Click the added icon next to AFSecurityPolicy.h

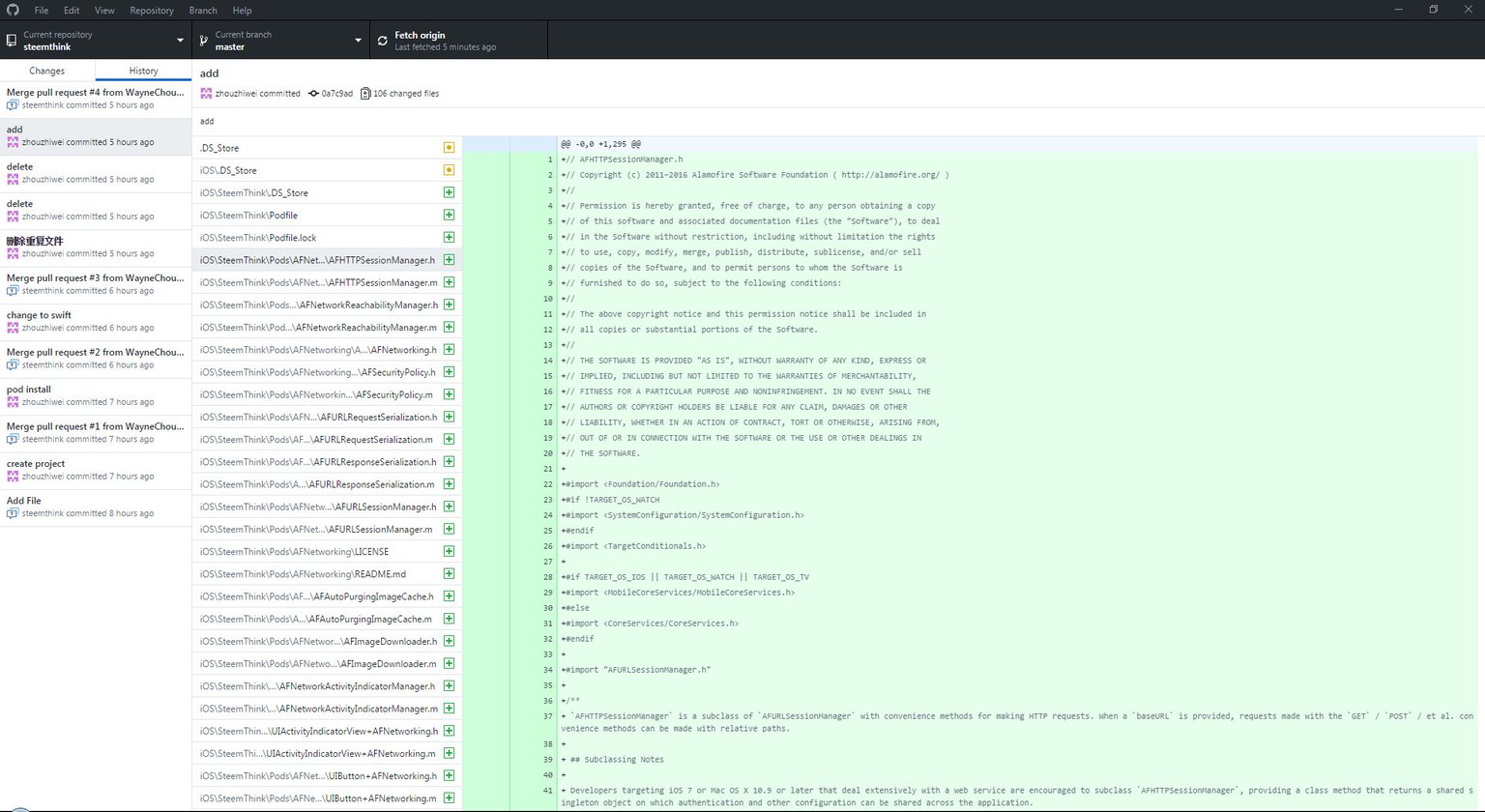449,372
